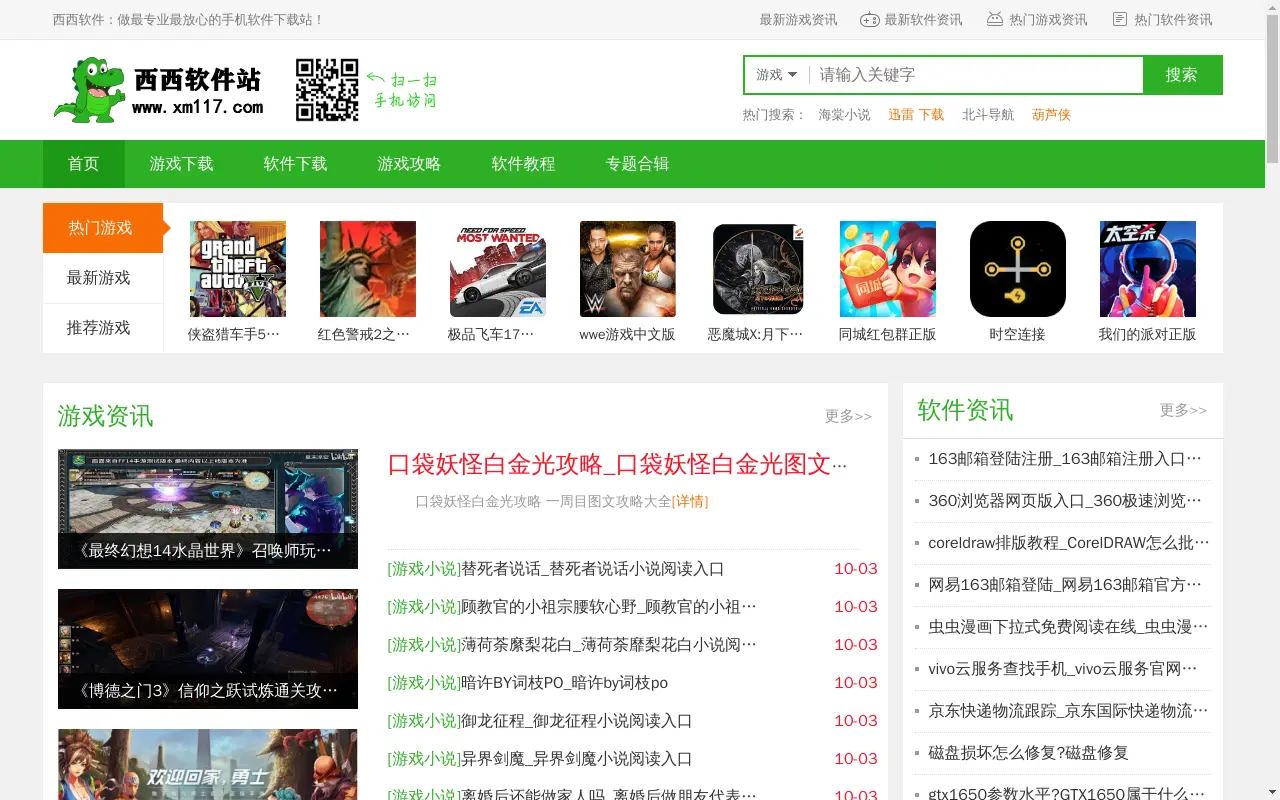Screen dimensions: 1280x800
Task: Switch to the 推荐游戏 side tab
Action: click(x=103, y=328)
